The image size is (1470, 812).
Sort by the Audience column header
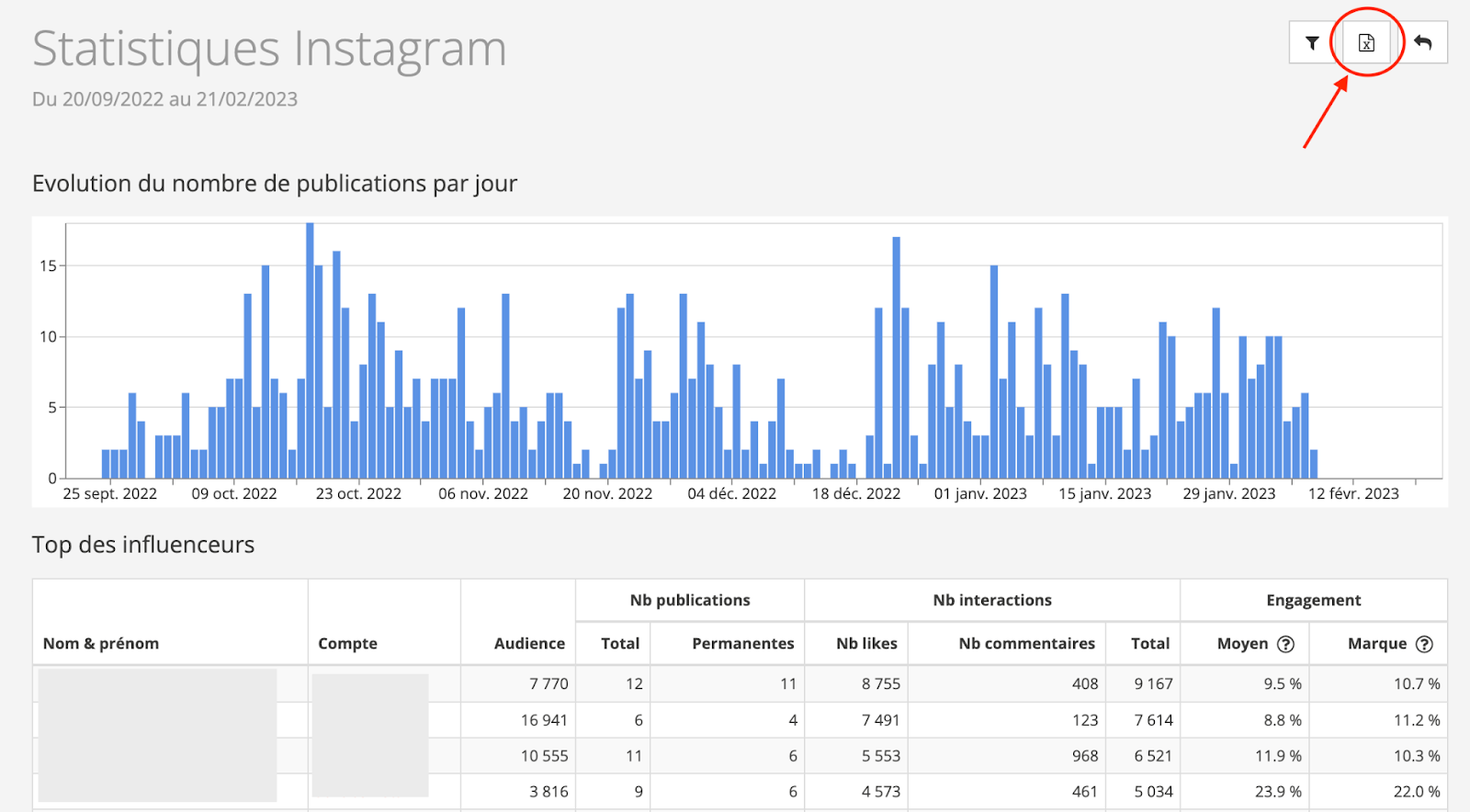tap(529, 644)
